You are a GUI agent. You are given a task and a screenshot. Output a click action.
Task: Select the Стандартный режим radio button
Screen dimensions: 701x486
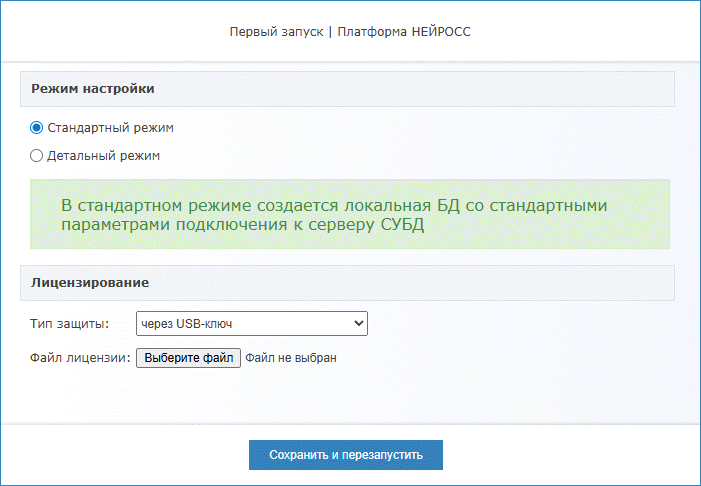pyautogui.click(x=37, y=128)
